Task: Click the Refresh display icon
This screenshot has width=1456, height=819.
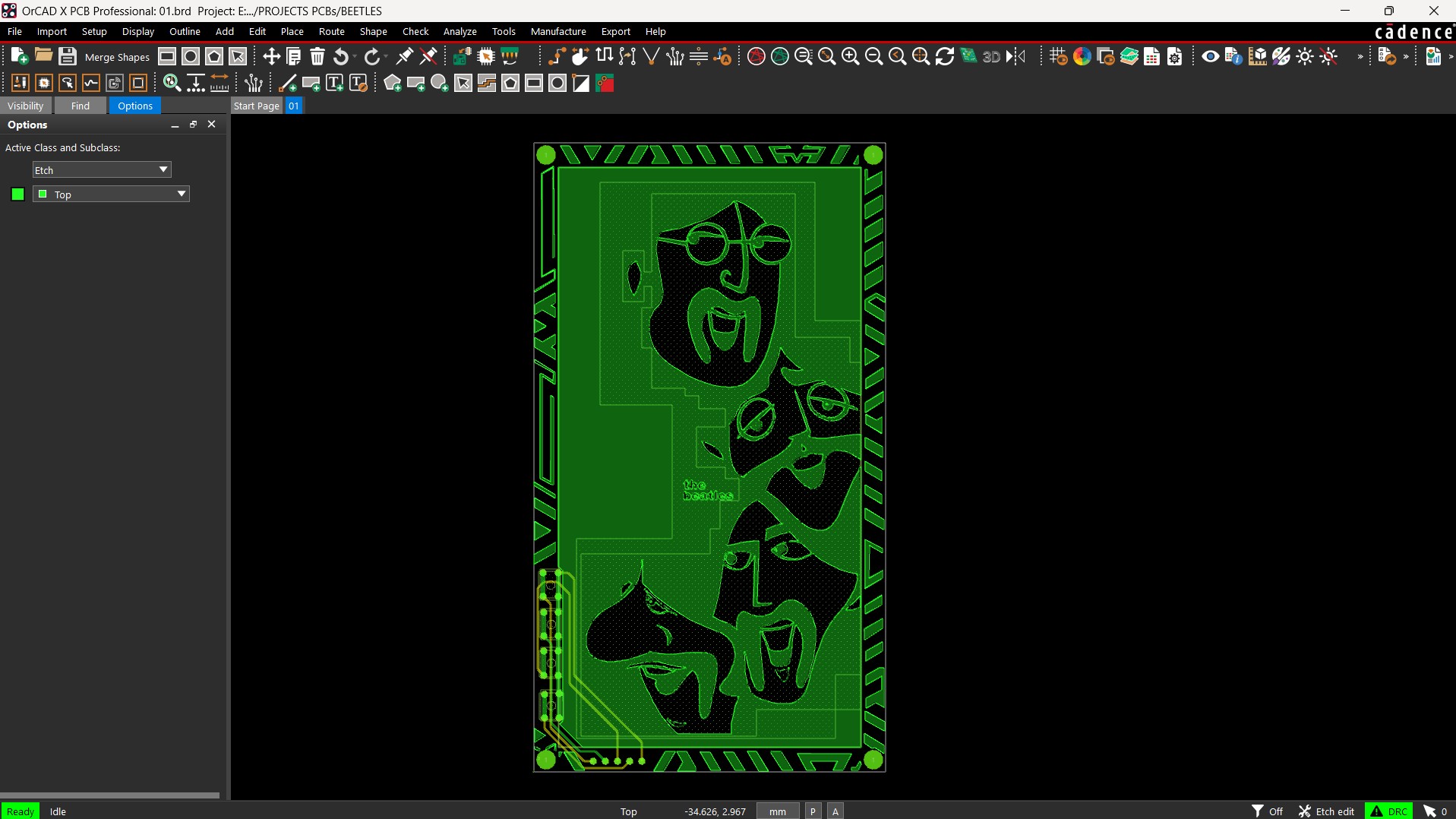Action: pos(945,56)
